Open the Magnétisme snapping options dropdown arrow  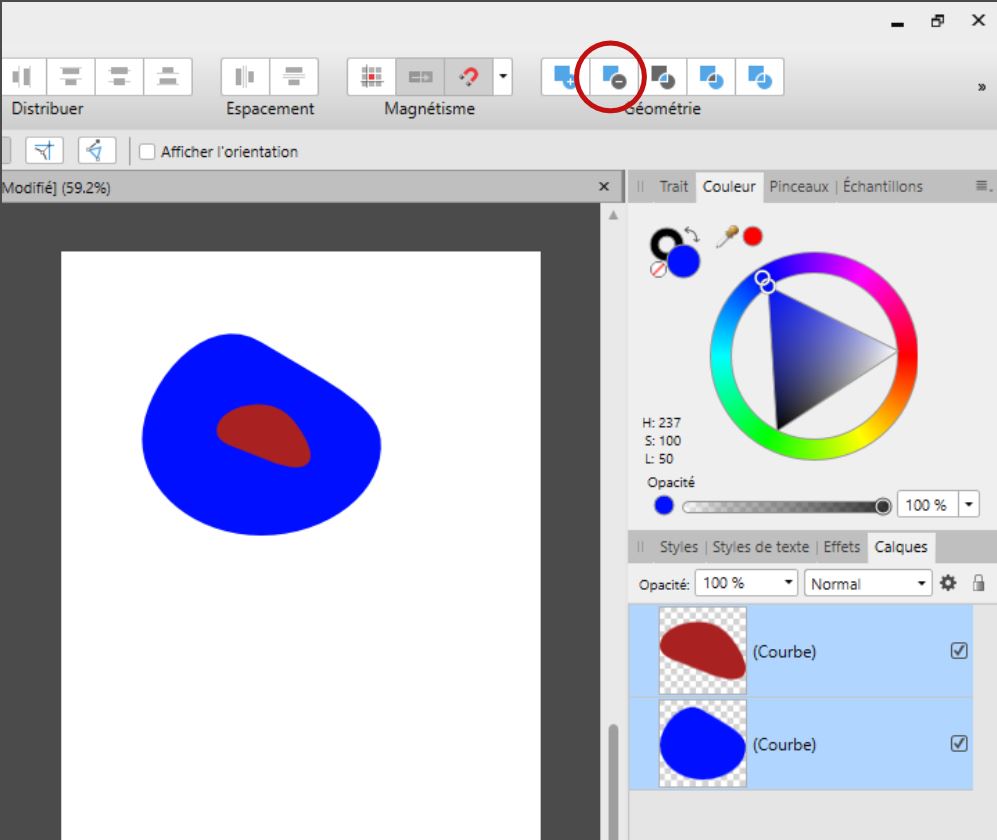point(503,77)
